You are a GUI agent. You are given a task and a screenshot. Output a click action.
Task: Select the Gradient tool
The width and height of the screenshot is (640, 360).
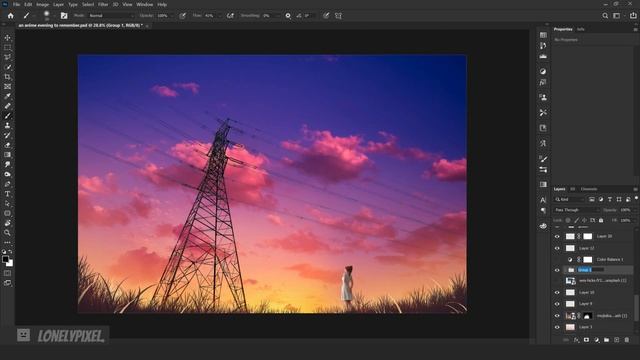(7, 155)
